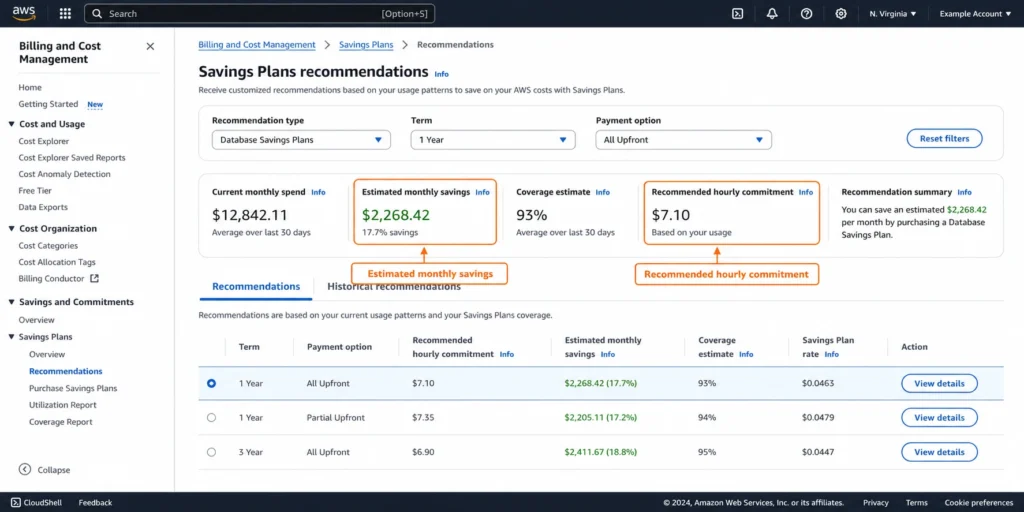Viewport: 1024px width, 512px height.
Task: Open Home in the sidebar
Action: (30, 88)
